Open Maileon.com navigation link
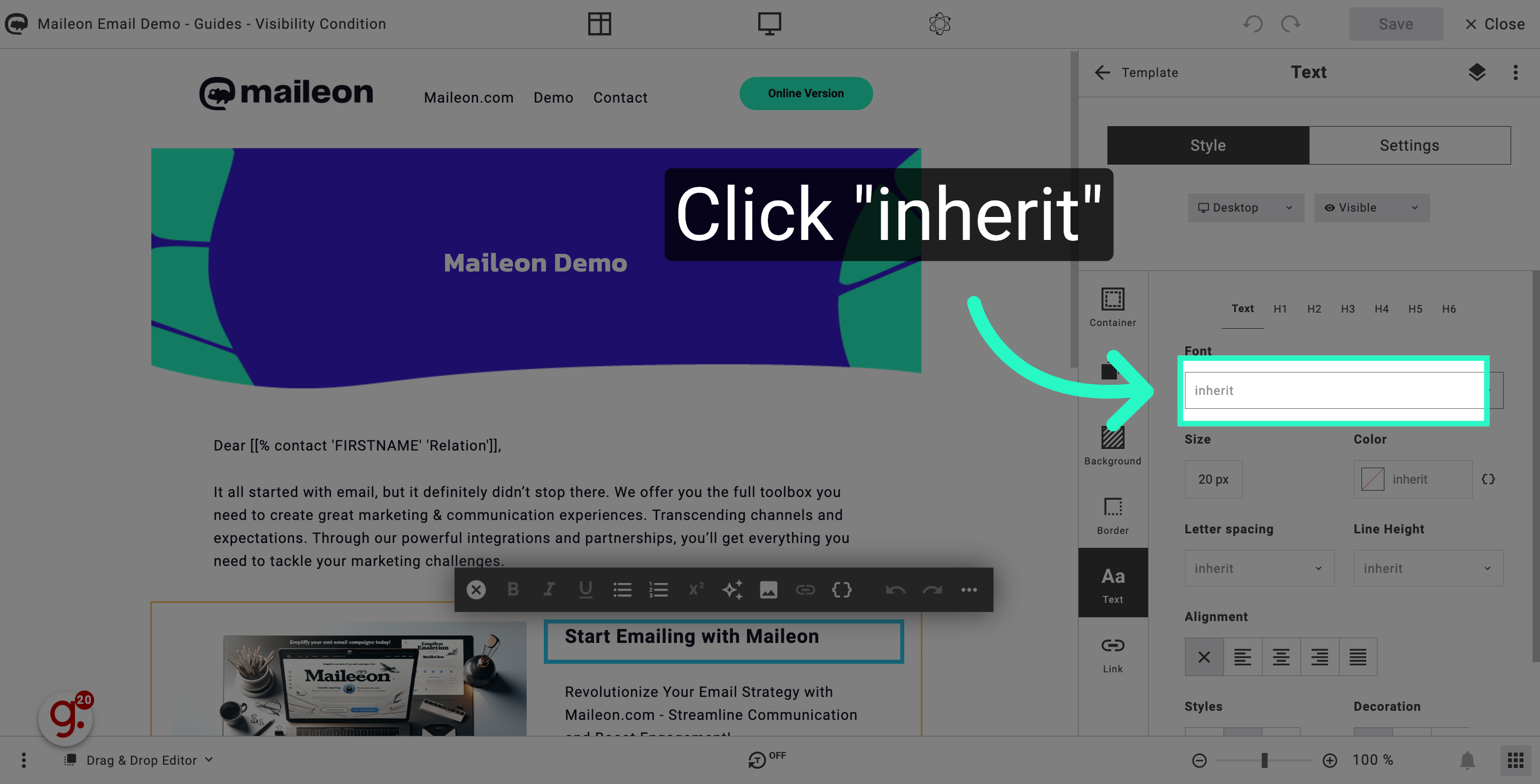 point(469,97)
